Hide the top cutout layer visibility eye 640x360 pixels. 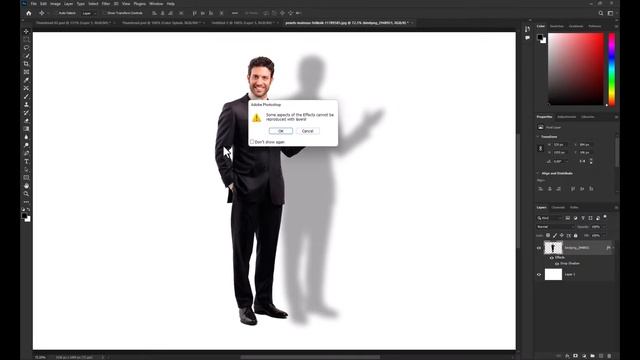click(x=539, y=248)
